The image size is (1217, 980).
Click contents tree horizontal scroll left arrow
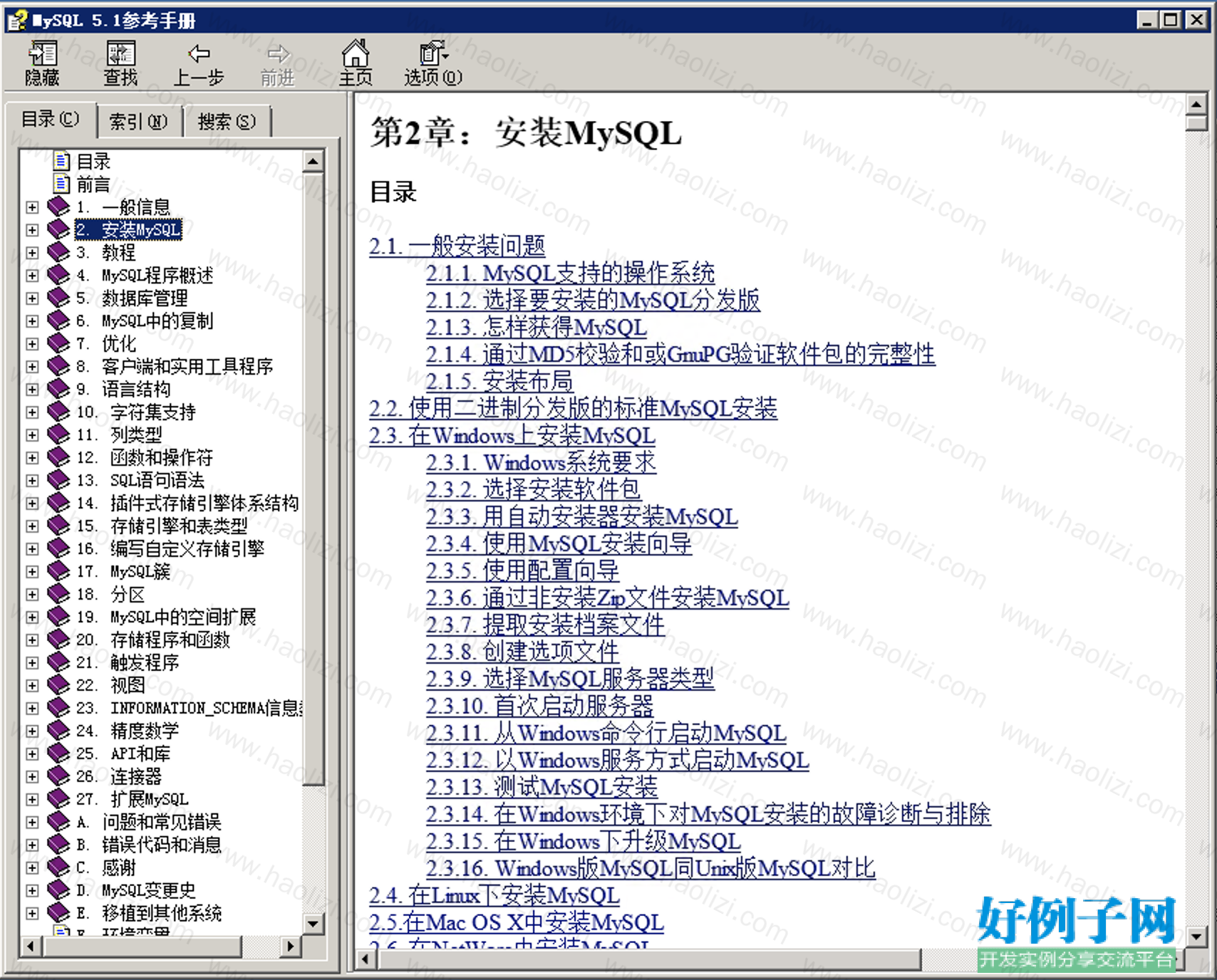pos(31,947)
